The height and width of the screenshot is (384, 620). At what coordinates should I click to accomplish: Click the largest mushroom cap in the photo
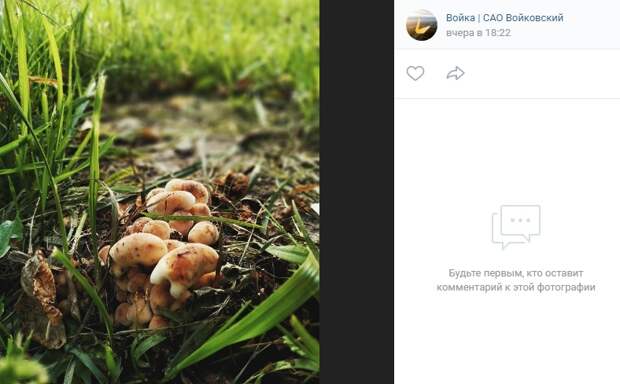pos(185,266)
